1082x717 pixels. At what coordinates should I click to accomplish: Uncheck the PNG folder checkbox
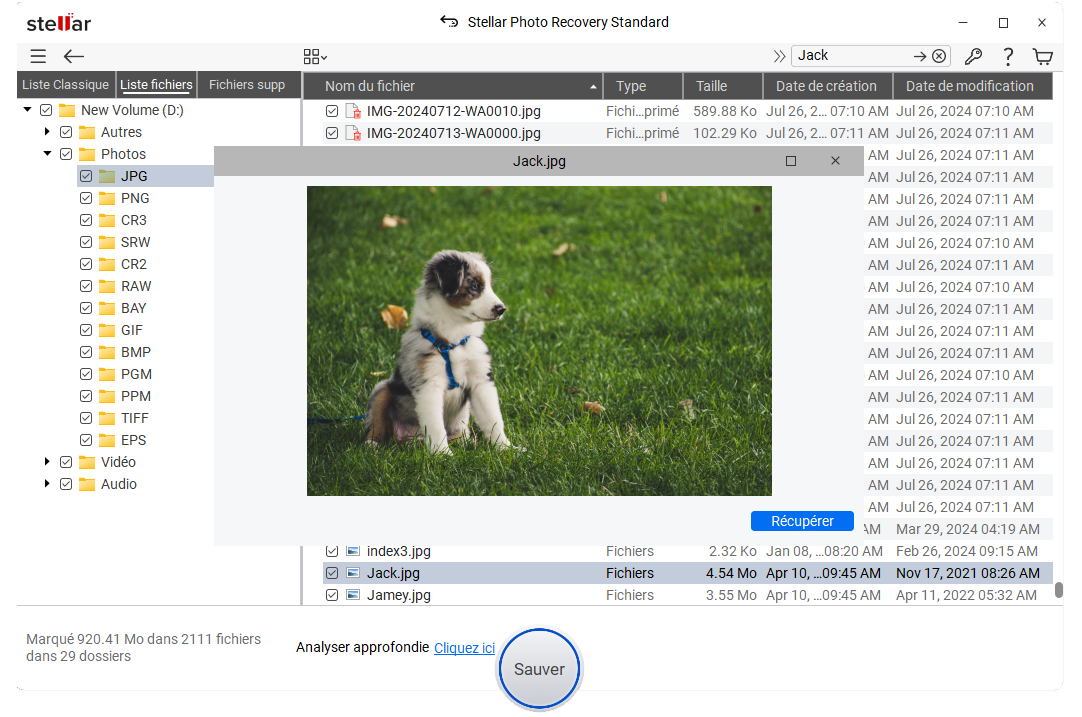(86, 198)
